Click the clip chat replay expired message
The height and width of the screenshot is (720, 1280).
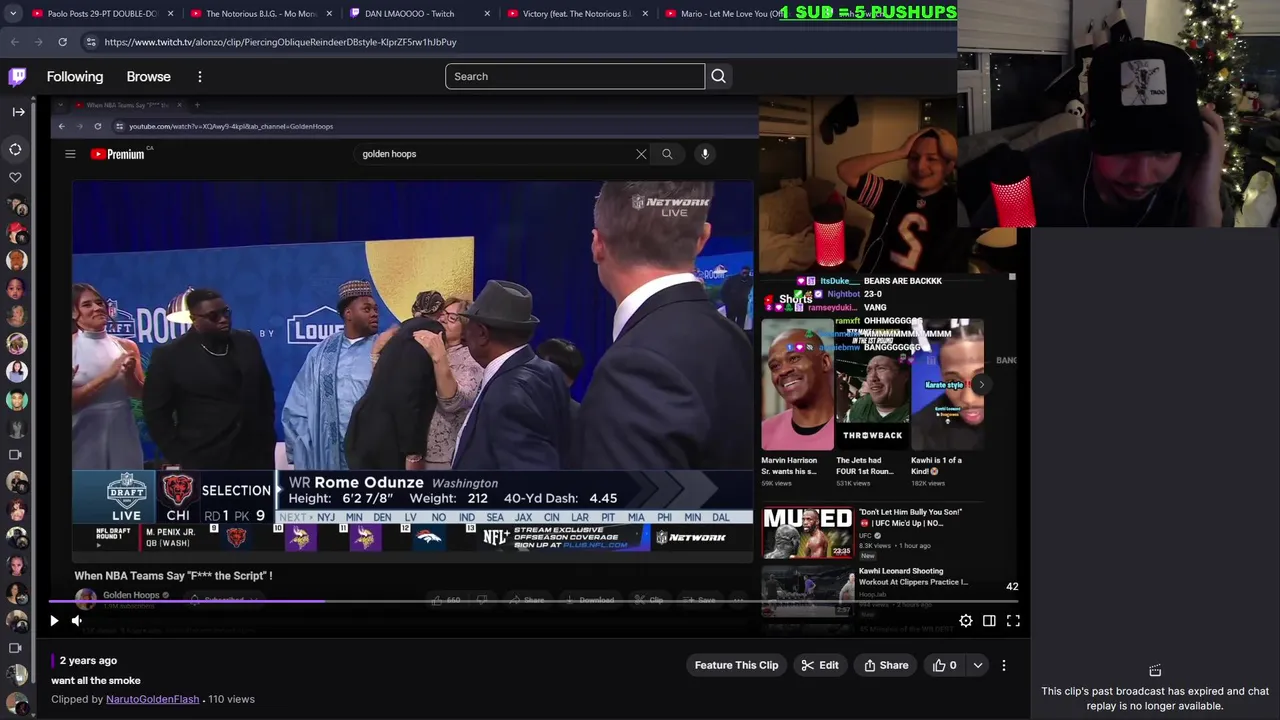pyautogui.click(x=1155, y=698)
